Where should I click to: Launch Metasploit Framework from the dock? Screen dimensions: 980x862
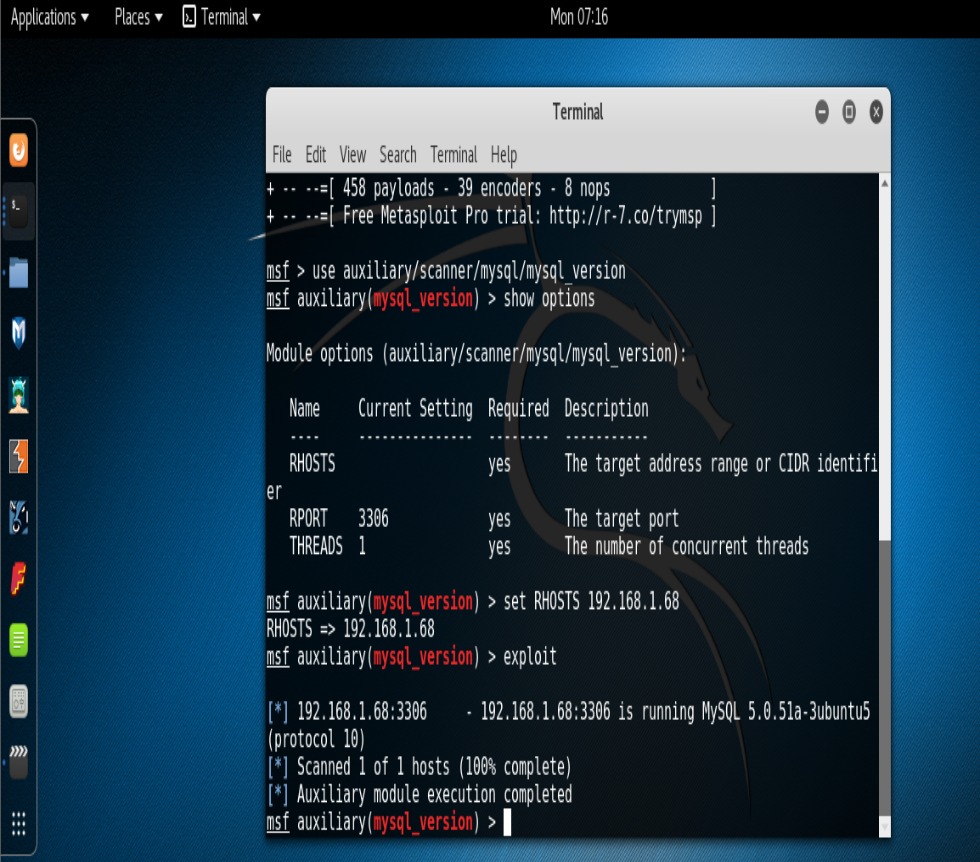tap(19, 333)
